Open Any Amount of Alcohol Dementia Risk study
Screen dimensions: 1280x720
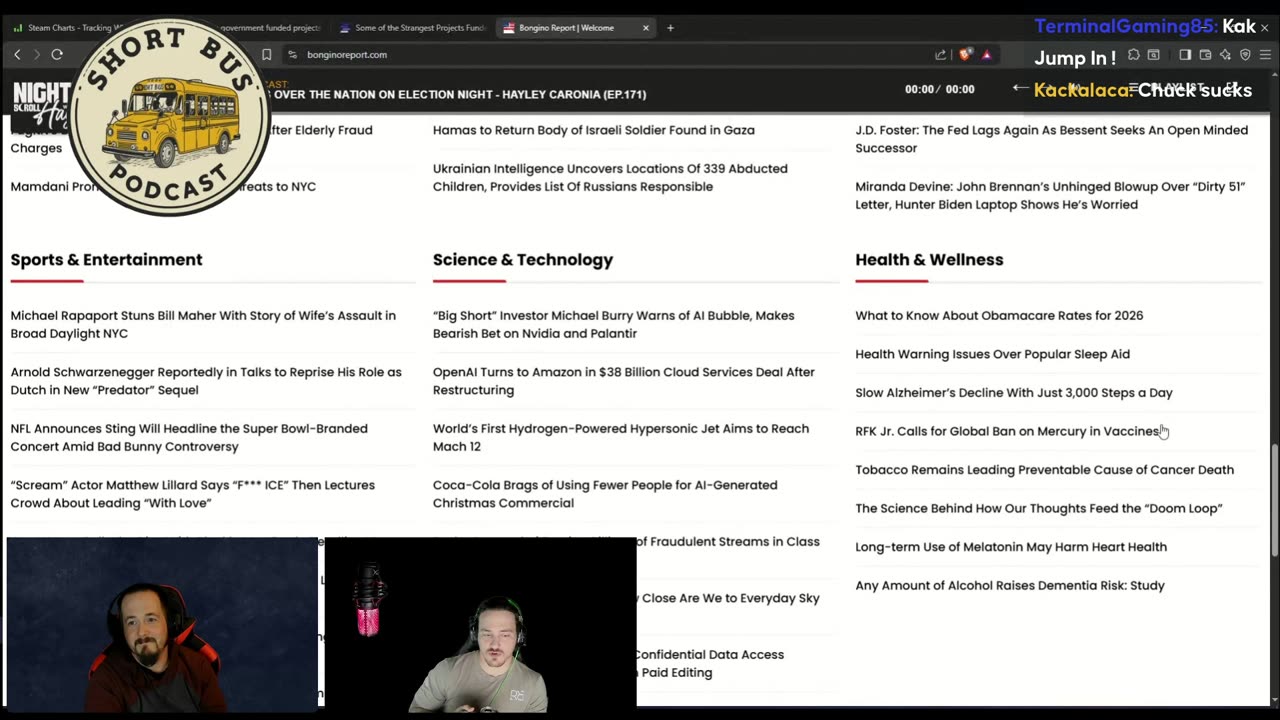coord(1010,586)
